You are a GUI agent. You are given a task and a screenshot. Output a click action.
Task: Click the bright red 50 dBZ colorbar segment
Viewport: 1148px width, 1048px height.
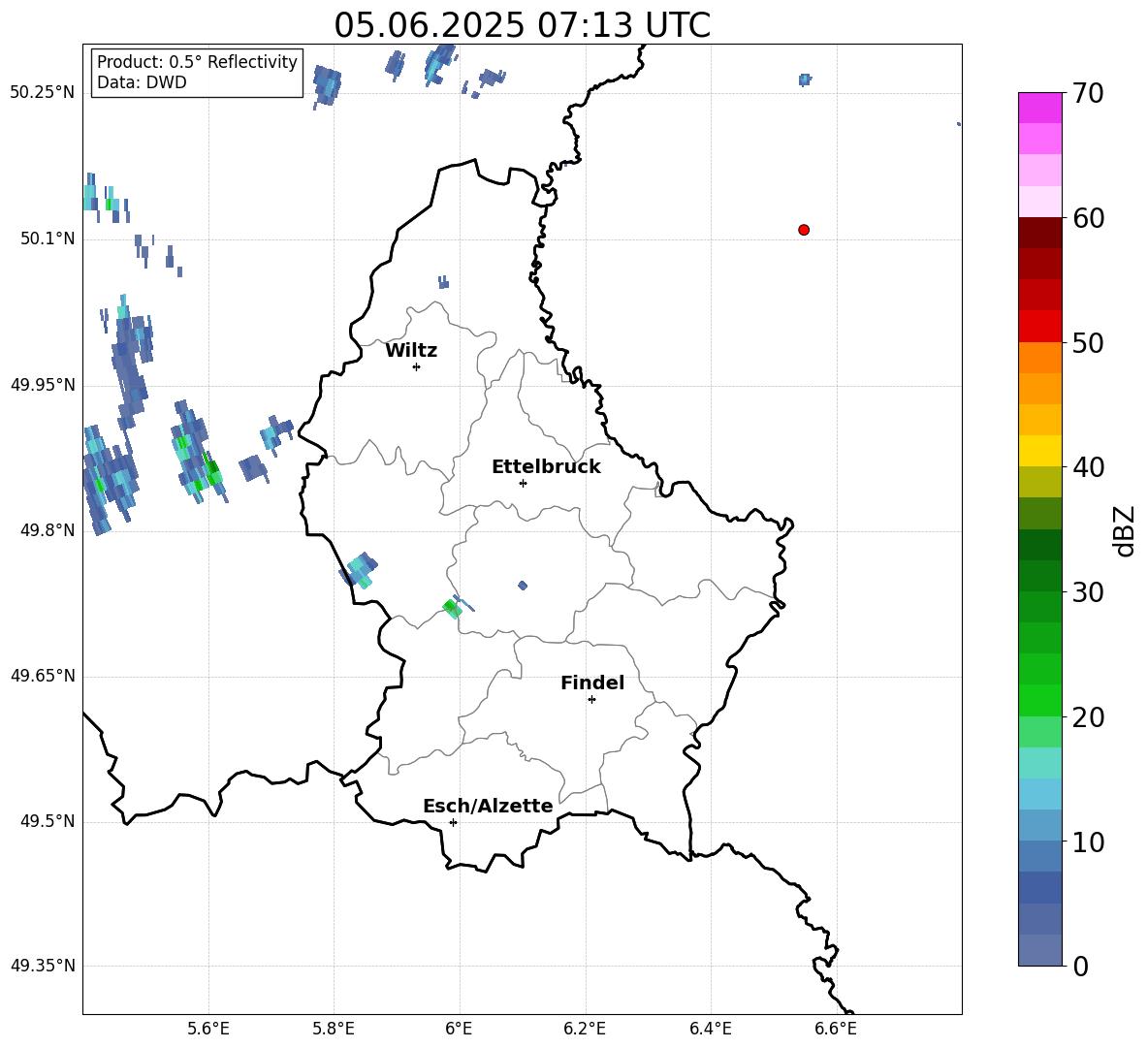(x=1039, y=327)
